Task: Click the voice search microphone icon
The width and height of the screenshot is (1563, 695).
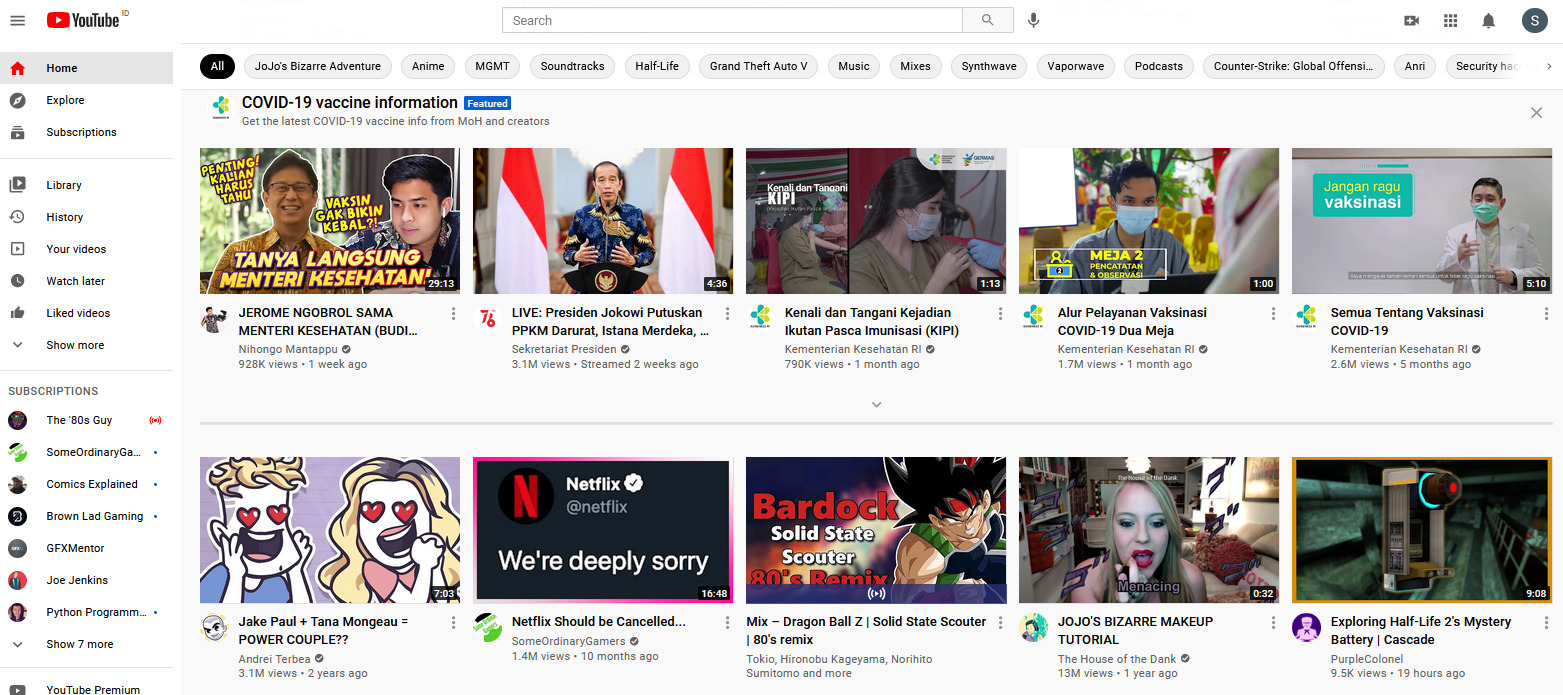Action: pos(1034,20)
